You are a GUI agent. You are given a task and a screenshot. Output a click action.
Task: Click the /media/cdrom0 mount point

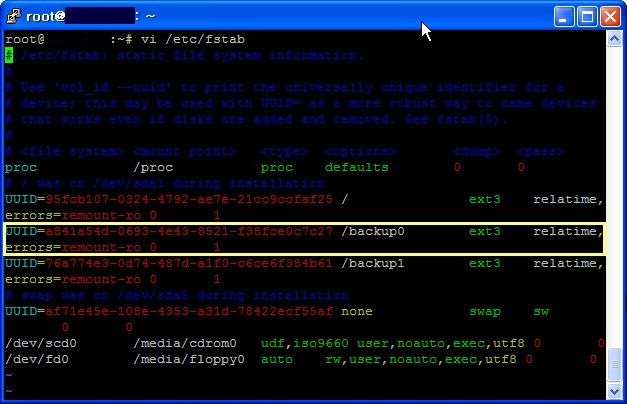pos(185,343)
